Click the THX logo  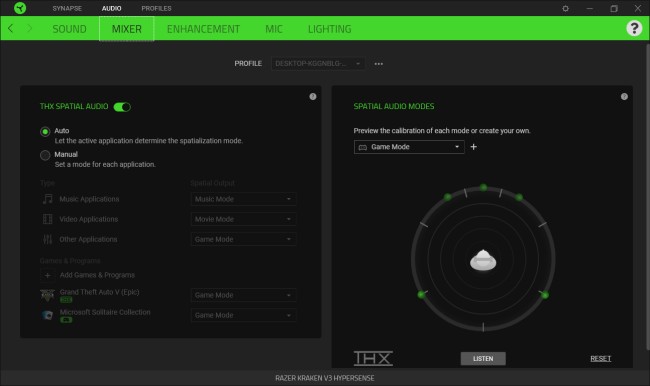[373, 359]
